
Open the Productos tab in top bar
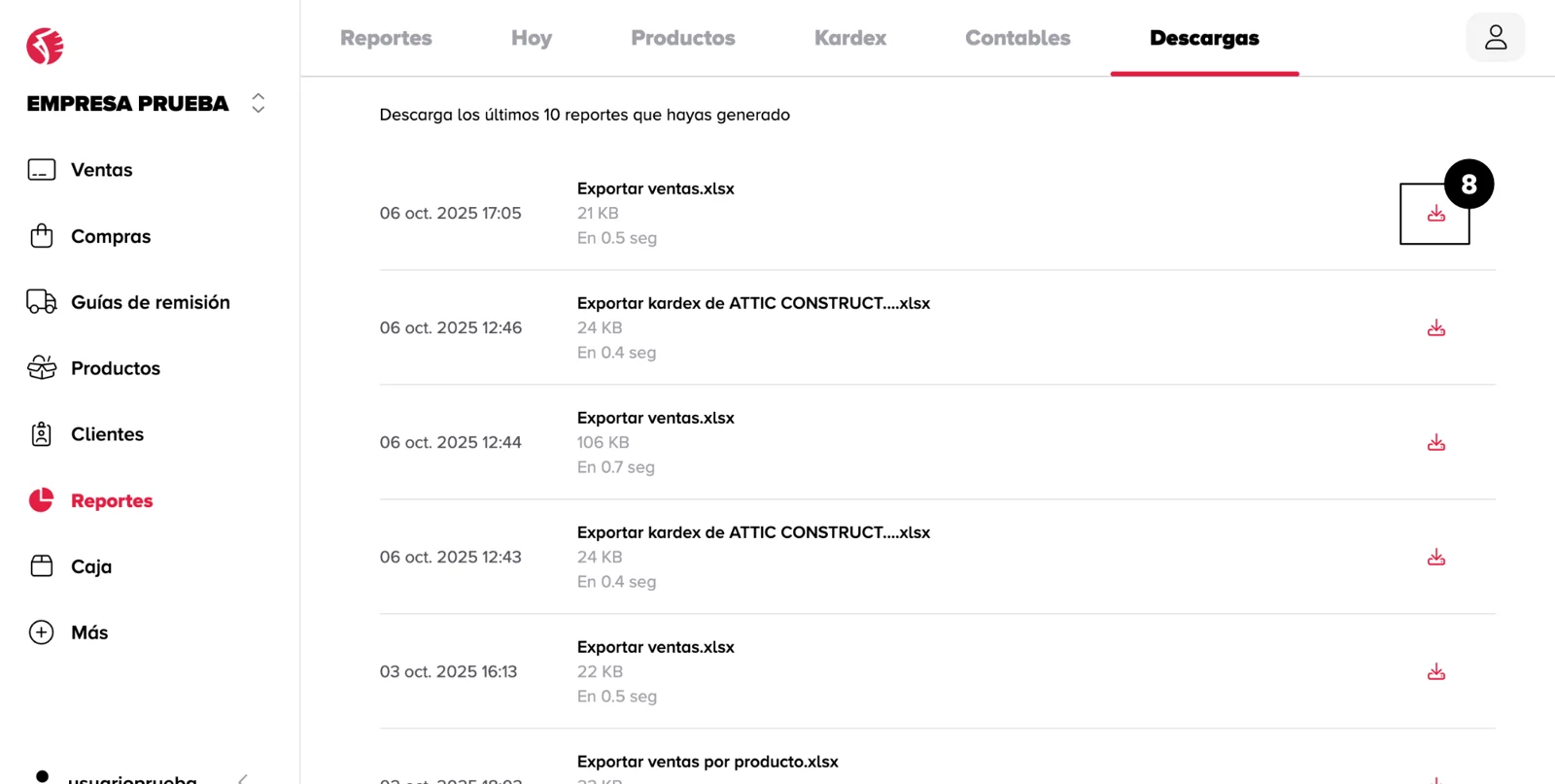point(682,38)
